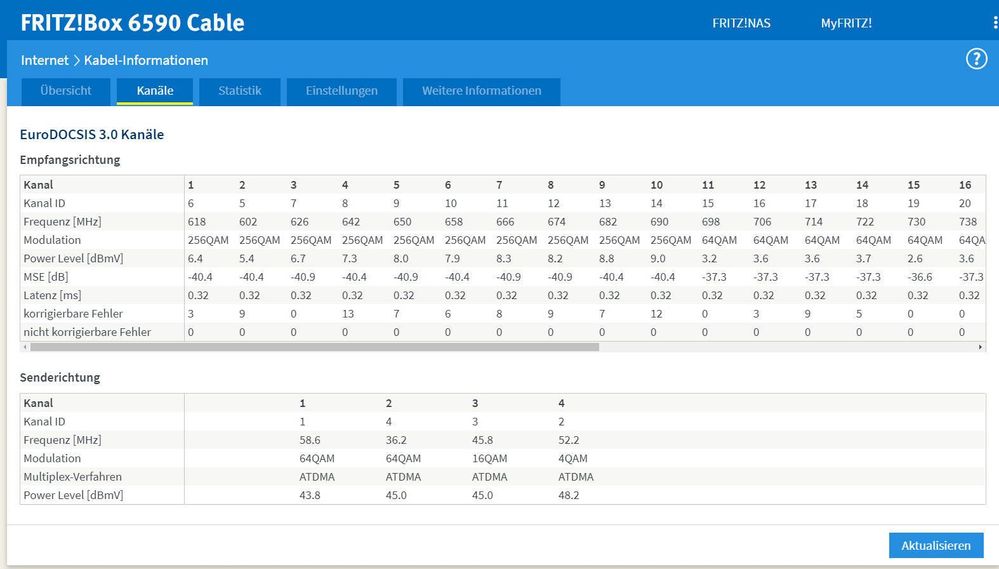Click the upstream frequency 45.8
Viewport: 999px width, 569px height.
[482, 440]
